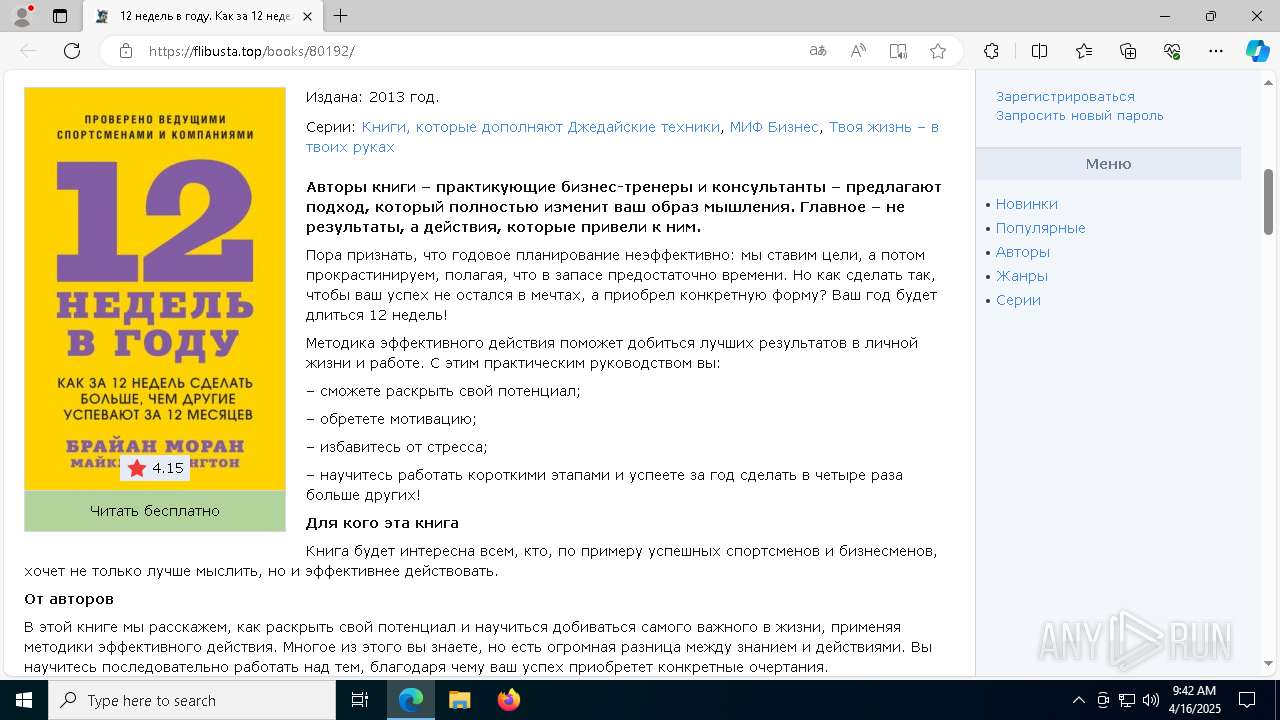Viewport: 1280px width, 720px height.
Task: Click the '– обретете мотивацию;' line
Action: 391,419
